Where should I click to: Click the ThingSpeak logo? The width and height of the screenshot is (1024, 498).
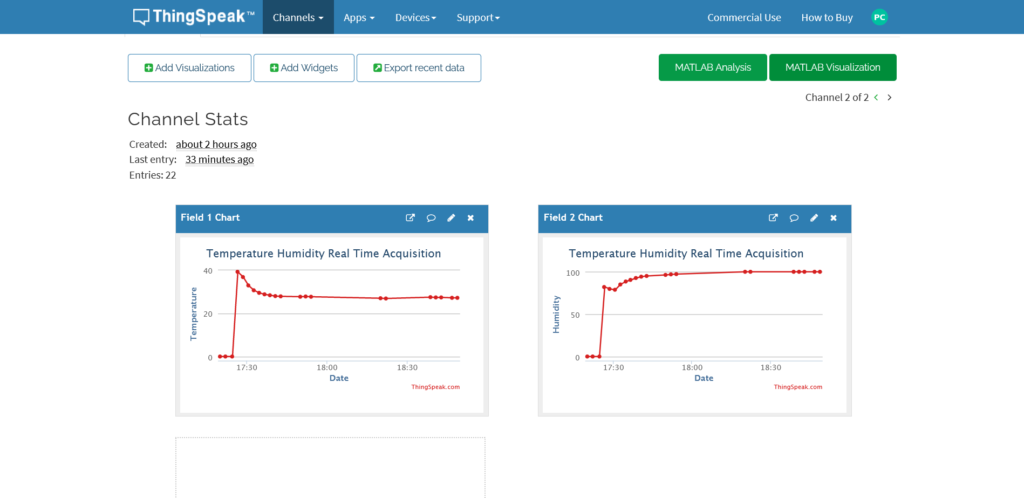click(193, 17)
